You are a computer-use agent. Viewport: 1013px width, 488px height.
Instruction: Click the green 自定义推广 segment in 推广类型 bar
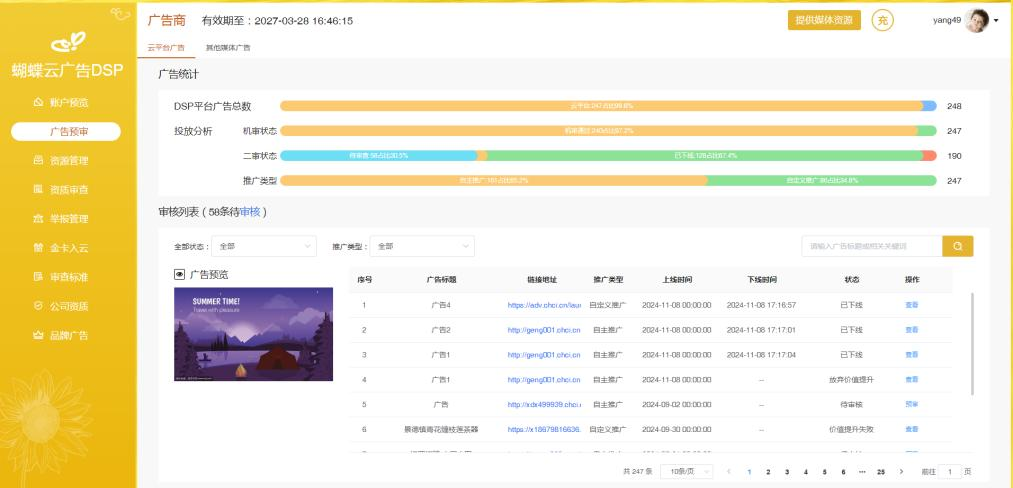pyautogui.click(x=822, y=181)
